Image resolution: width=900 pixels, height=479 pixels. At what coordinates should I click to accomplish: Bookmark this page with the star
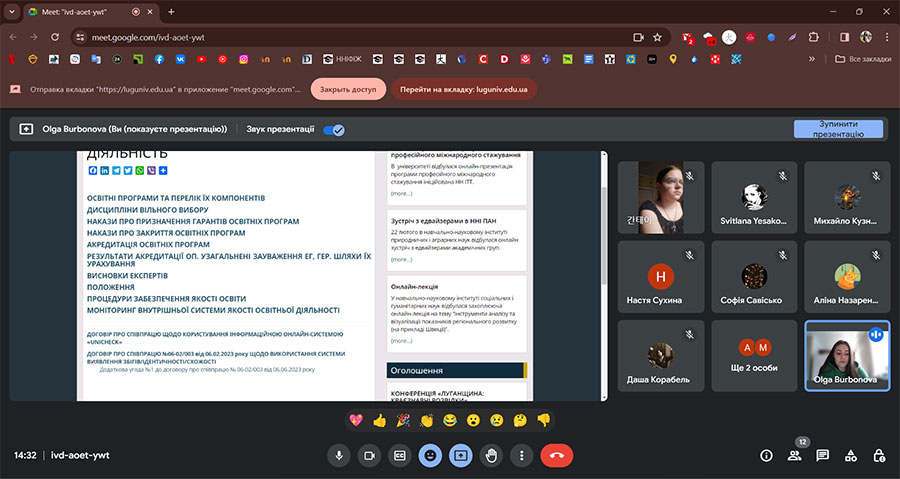pos(657,37)
